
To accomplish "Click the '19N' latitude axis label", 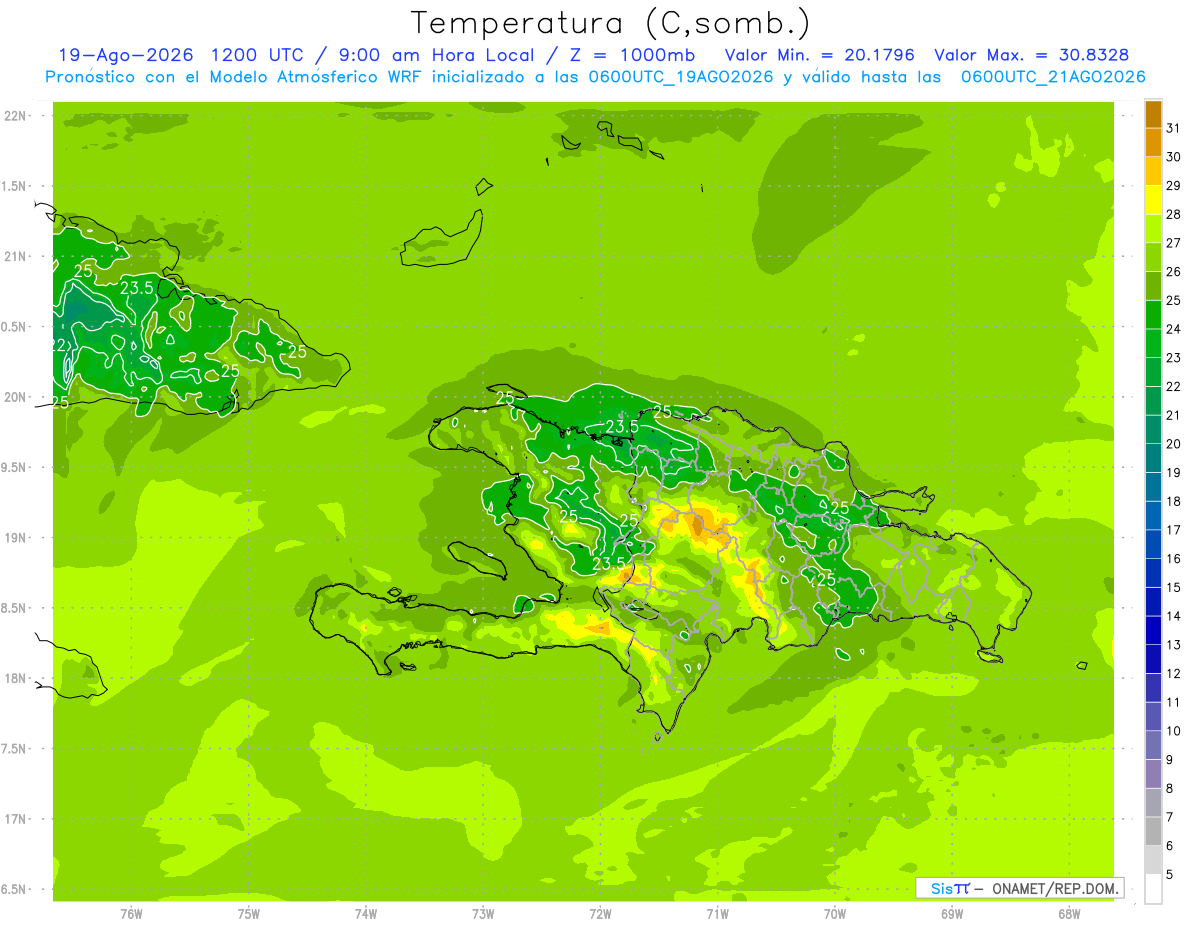I will [14, 538].
